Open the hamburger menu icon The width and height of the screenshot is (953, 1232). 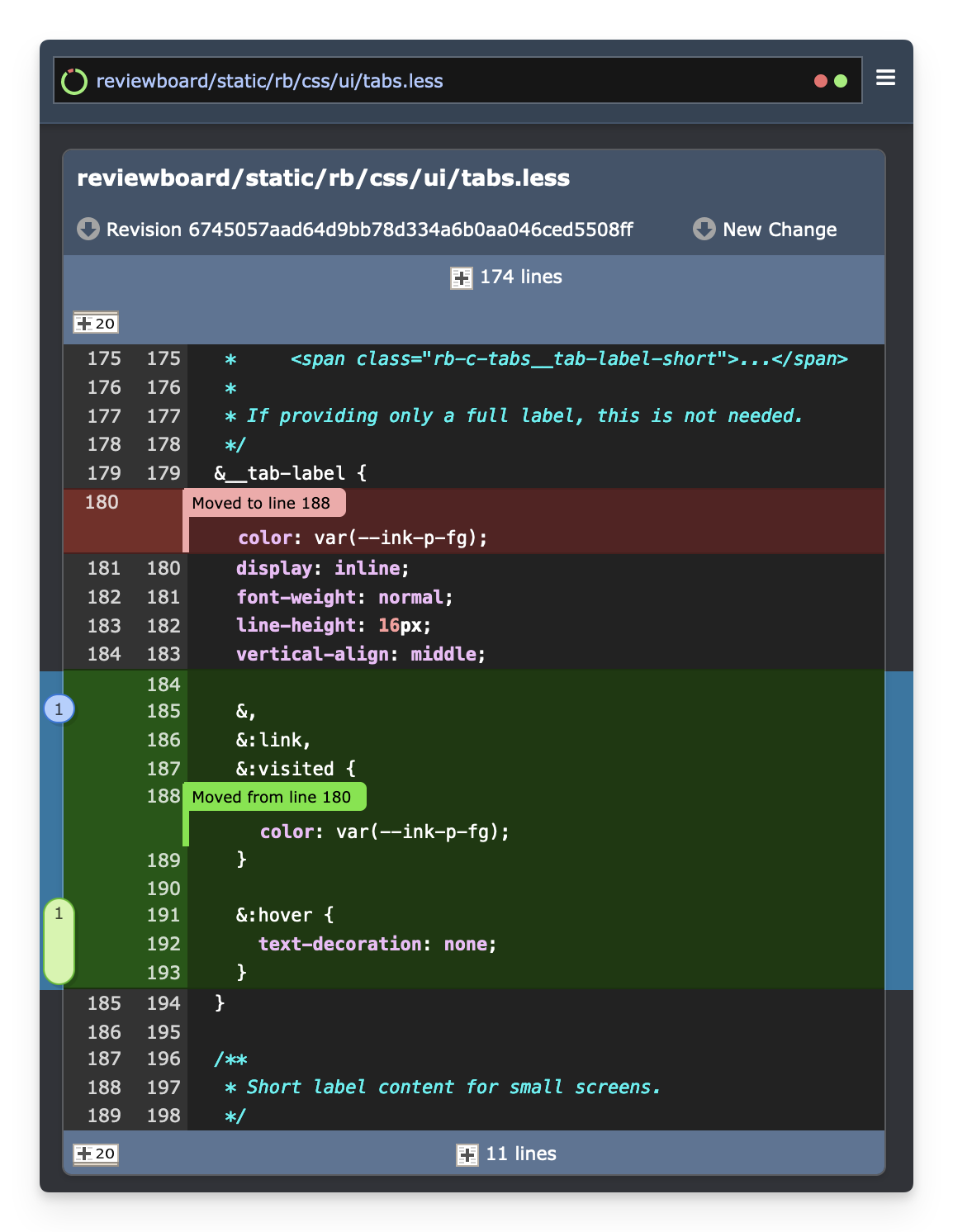(885, 78)
